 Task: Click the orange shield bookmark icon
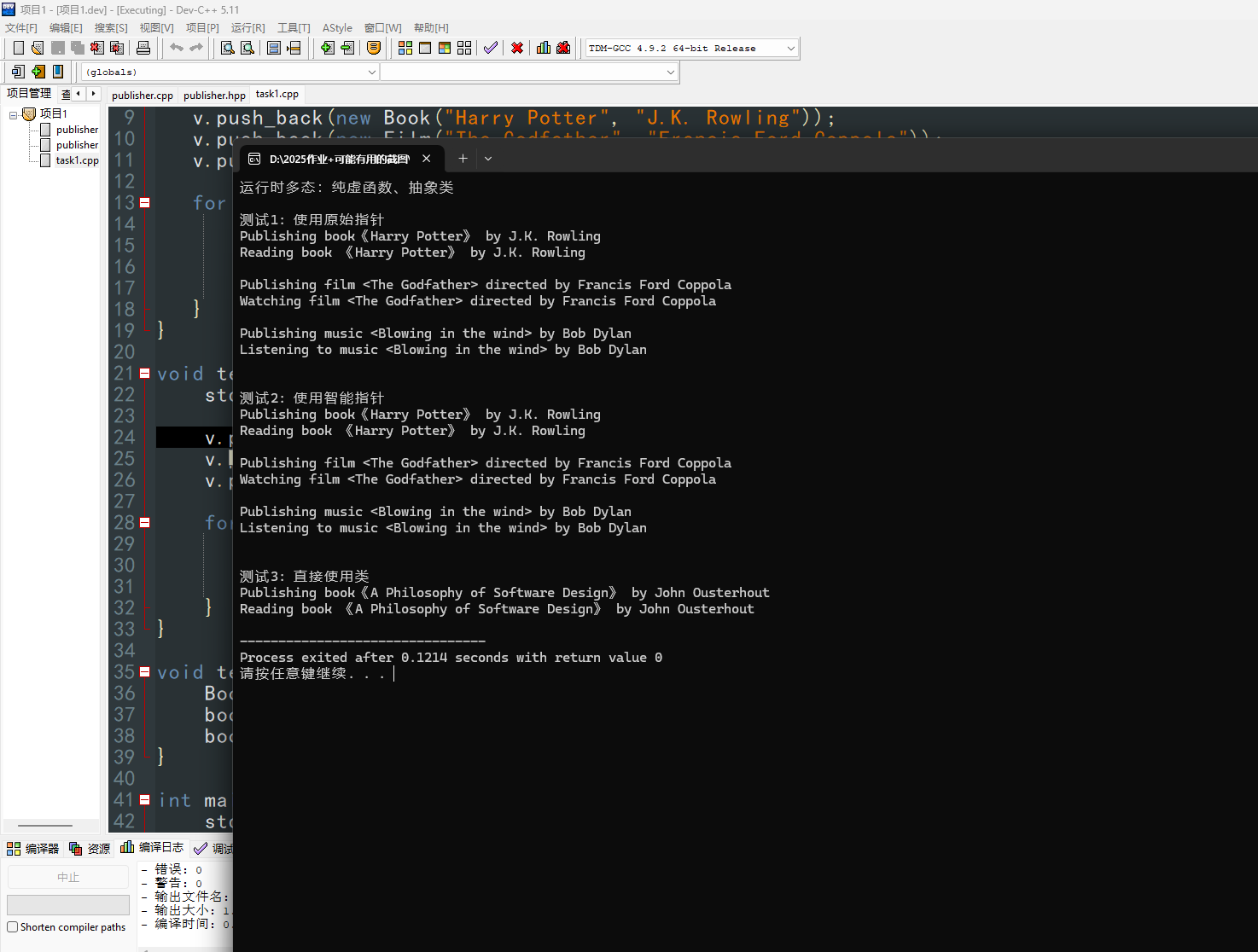(x=373, y=48)
